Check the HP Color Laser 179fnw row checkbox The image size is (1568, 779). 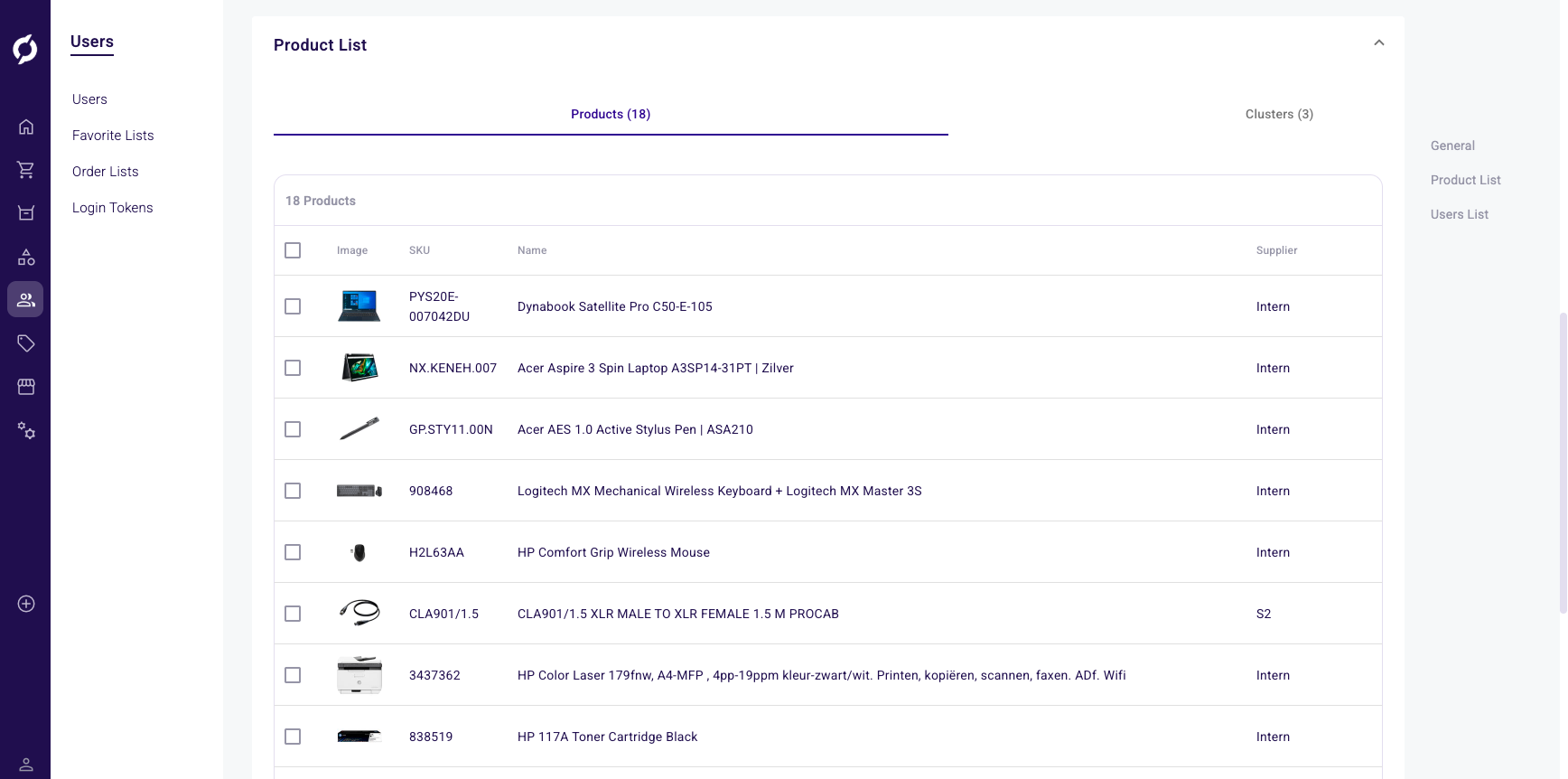[293, 675]
